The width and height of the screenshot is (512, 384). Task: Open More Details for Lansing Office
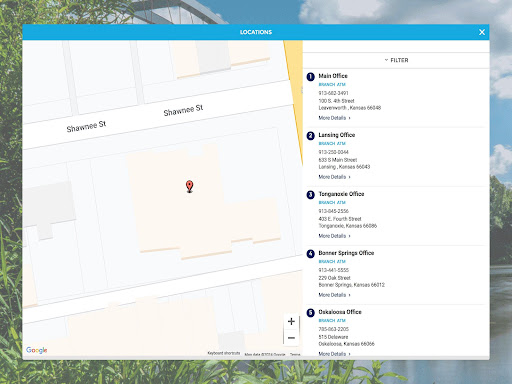coord(334,177)
